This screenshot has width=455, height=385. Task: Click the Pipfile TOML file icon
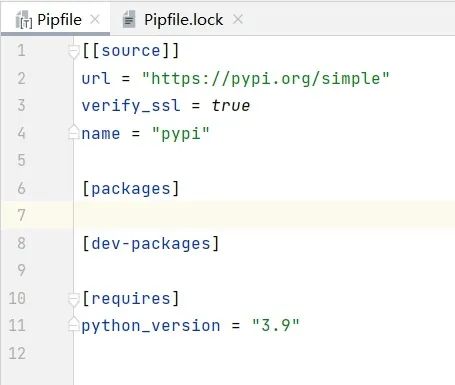click(24, 20)
